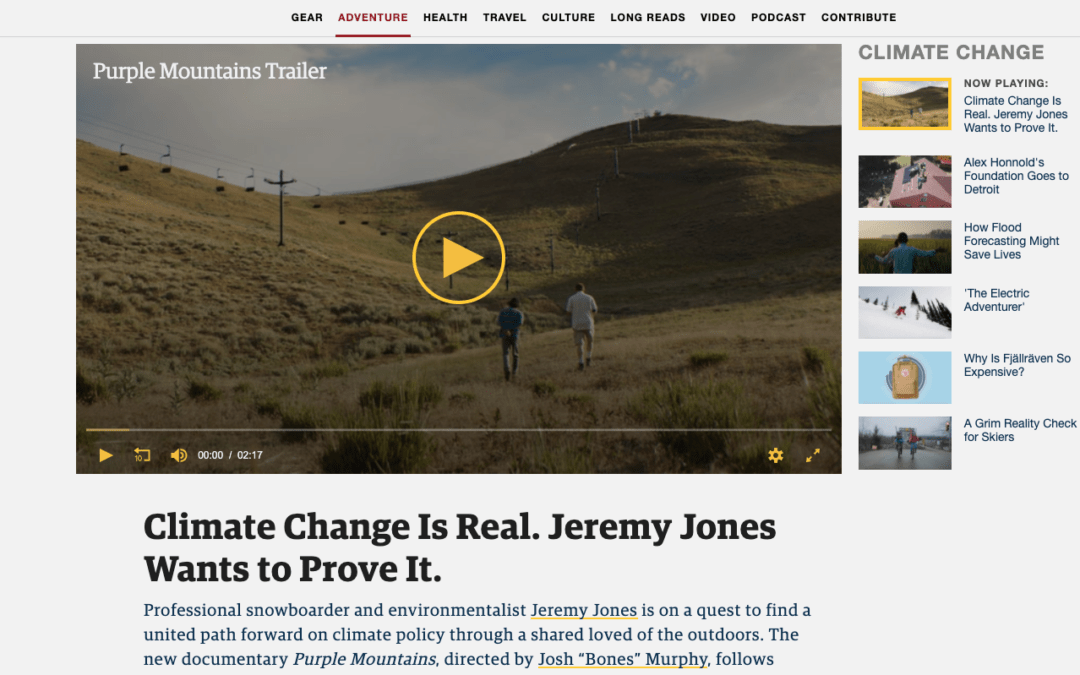Expand video to fullscreen
This screenshot has height=675, width=1080.
(x=813, y=455)
